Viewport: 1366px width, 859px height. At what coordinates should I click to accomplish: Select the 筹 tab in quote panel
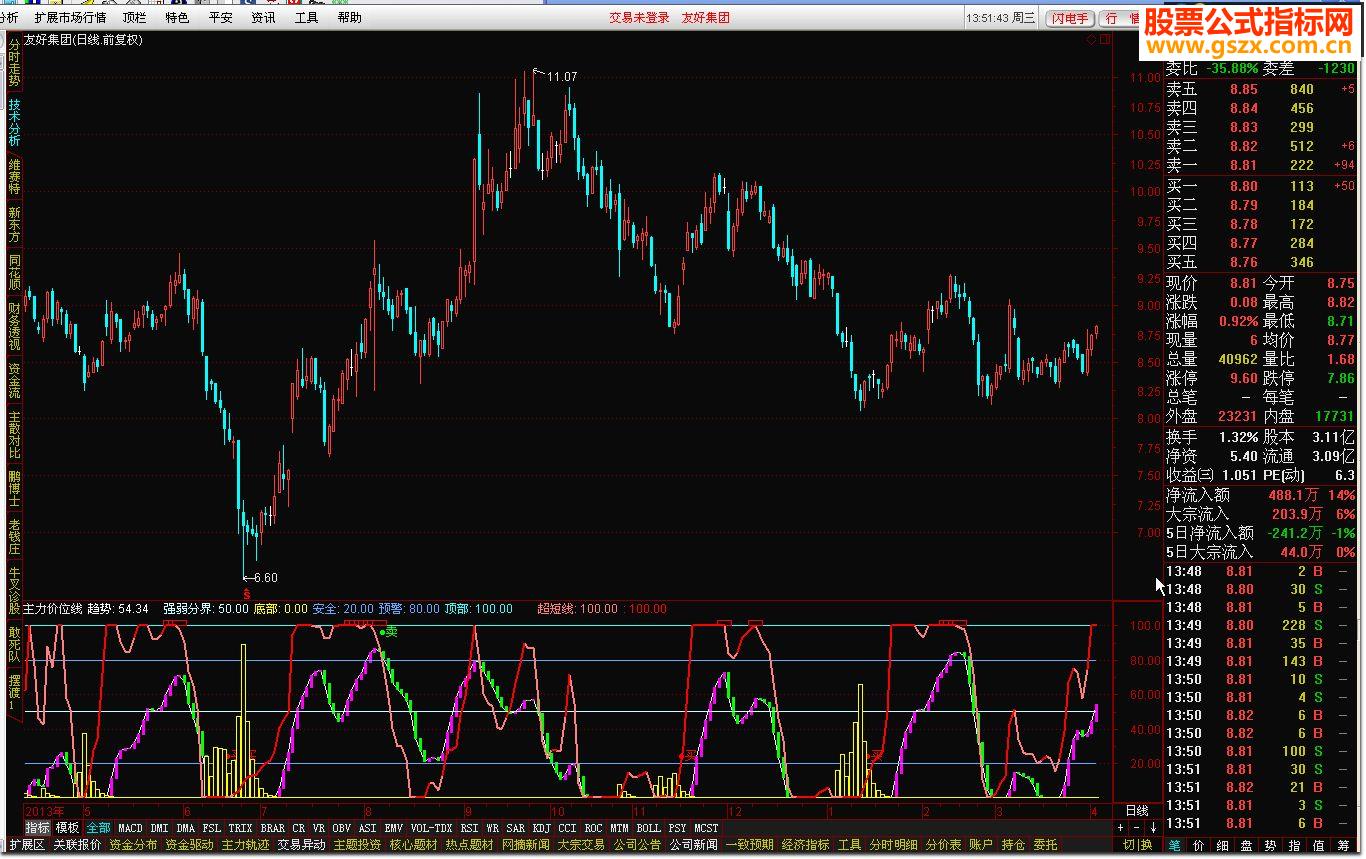click(x=1343, y=846)
